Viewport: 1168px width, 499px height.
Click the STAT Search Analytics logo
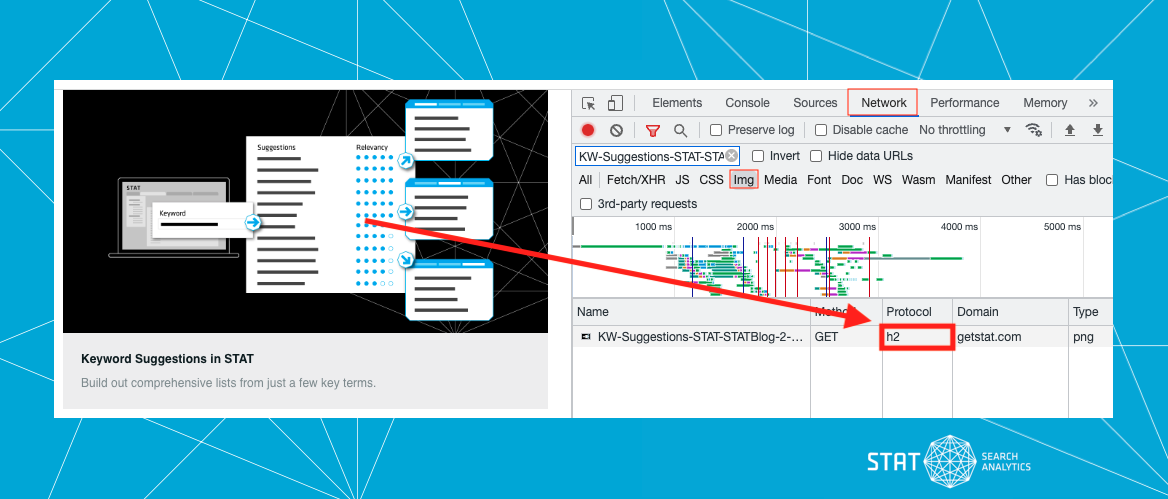(949, 462)
